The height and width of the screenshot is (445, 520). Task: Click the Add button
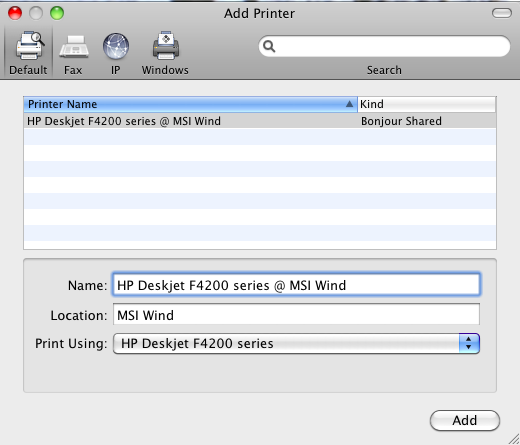pos(465,420)
